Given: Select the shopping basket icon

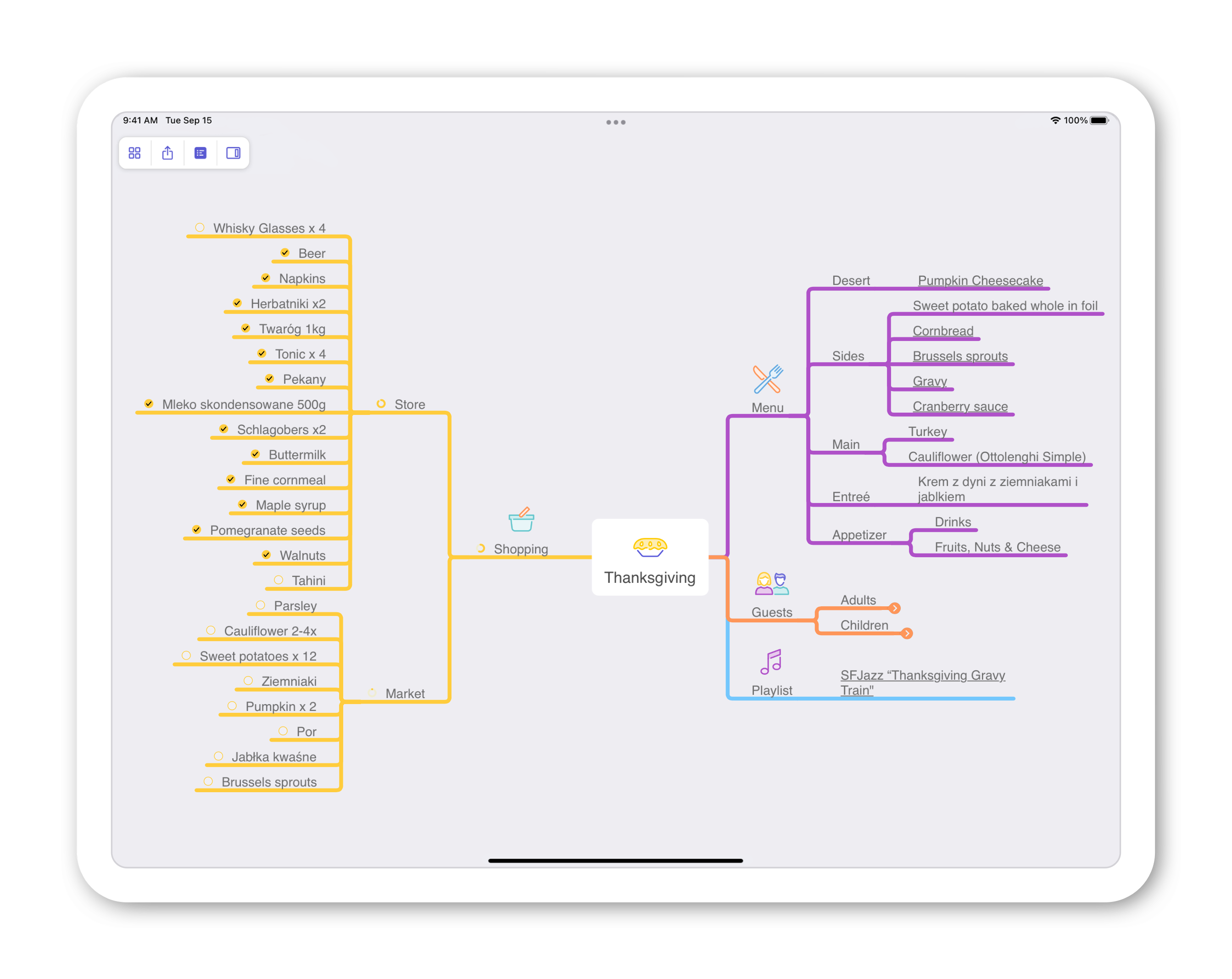Looking at the screenshot, I should (521, 519).
